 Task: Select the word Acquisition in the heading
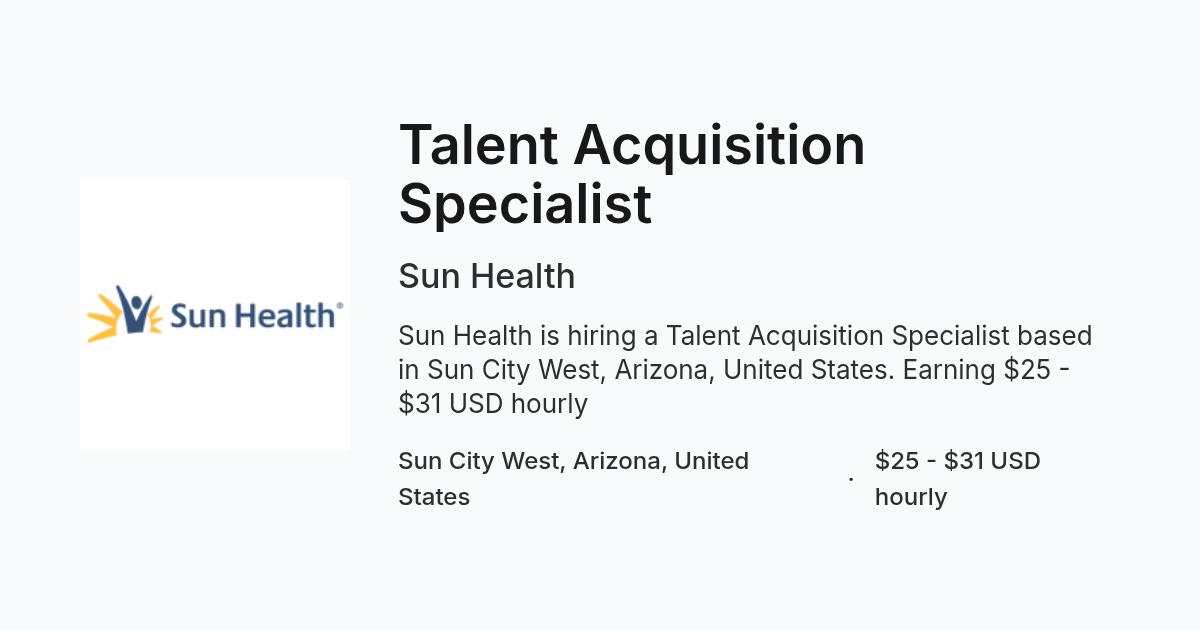pyautogui.click(x=719, y=145)
